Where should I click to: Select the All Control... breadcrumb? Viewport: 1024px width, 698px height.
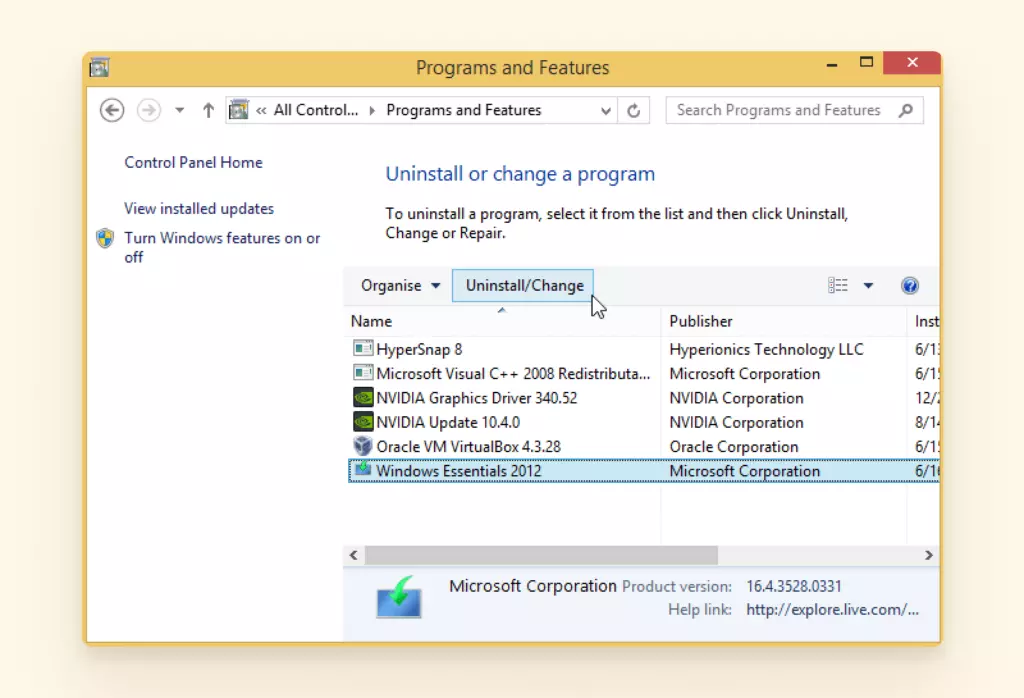[x=316, y=110]
